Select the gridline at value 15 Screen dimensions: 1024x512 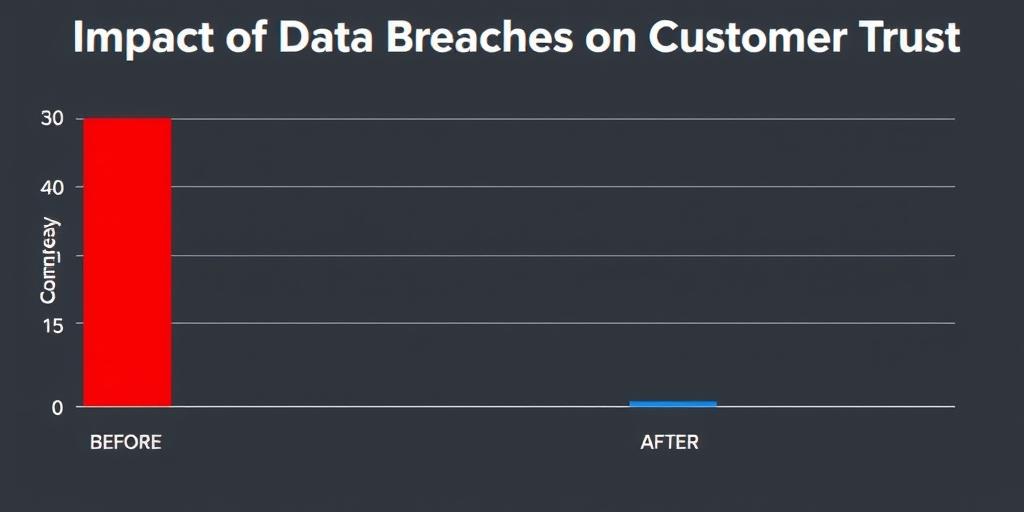pyautogui.click(x=560, y=324)
